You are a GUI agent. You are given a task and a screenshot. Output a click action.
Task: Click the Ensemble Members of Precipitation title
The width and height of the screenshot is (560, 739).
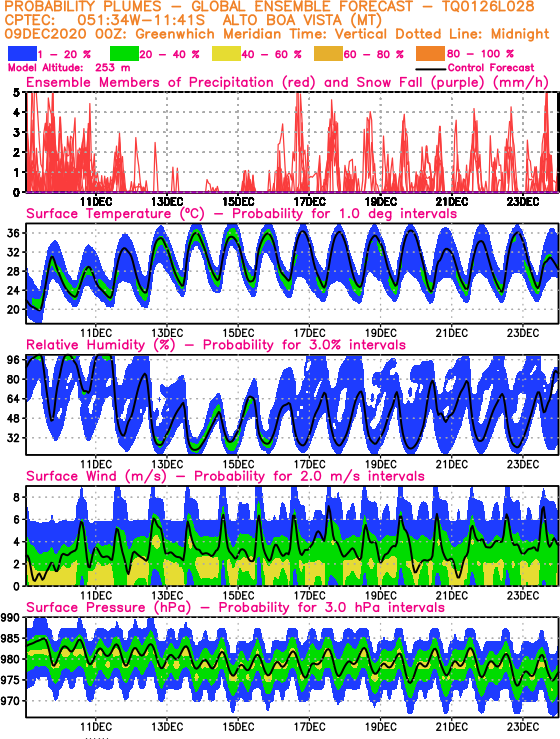click(x=287, y=82)
